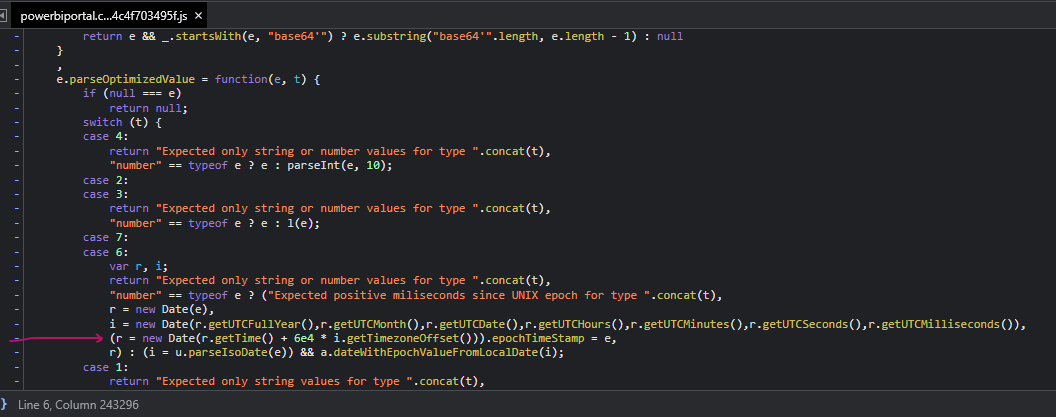The height and width of the screenshot is (417, 1056).
Task: Click the gutter dash beside the "return null;" line
Action: [x=18, y=108]
